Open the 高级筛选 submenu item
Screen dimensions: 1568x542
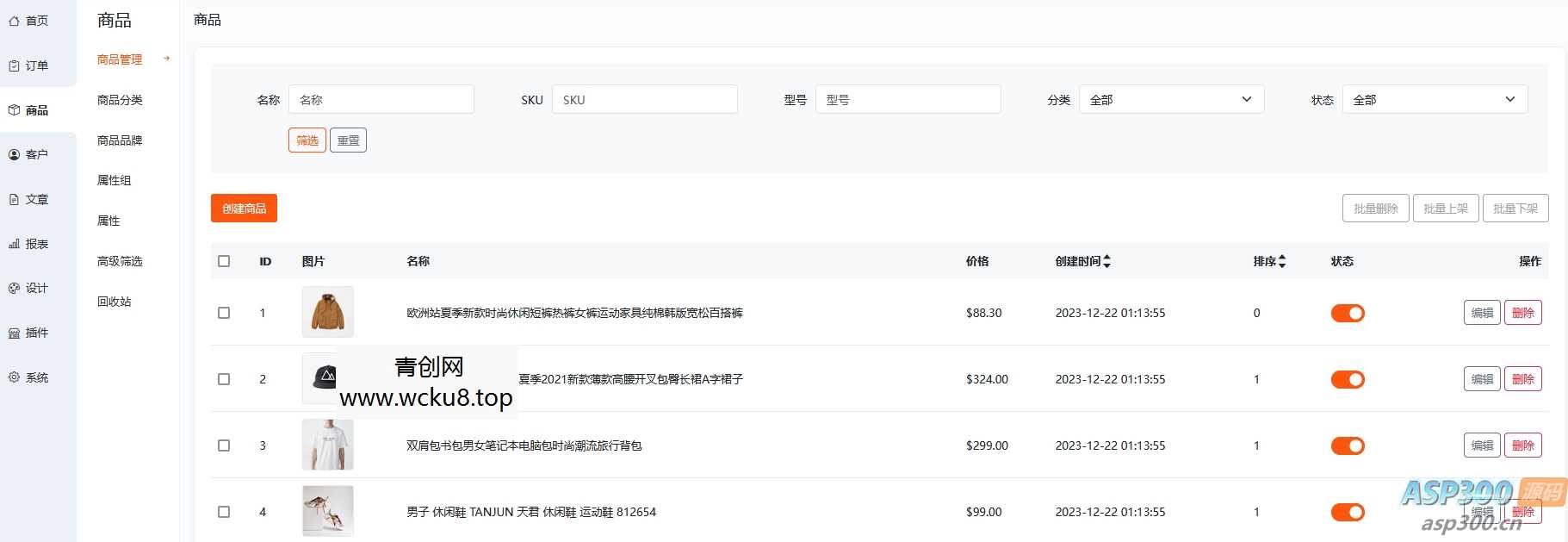[120, 261]
